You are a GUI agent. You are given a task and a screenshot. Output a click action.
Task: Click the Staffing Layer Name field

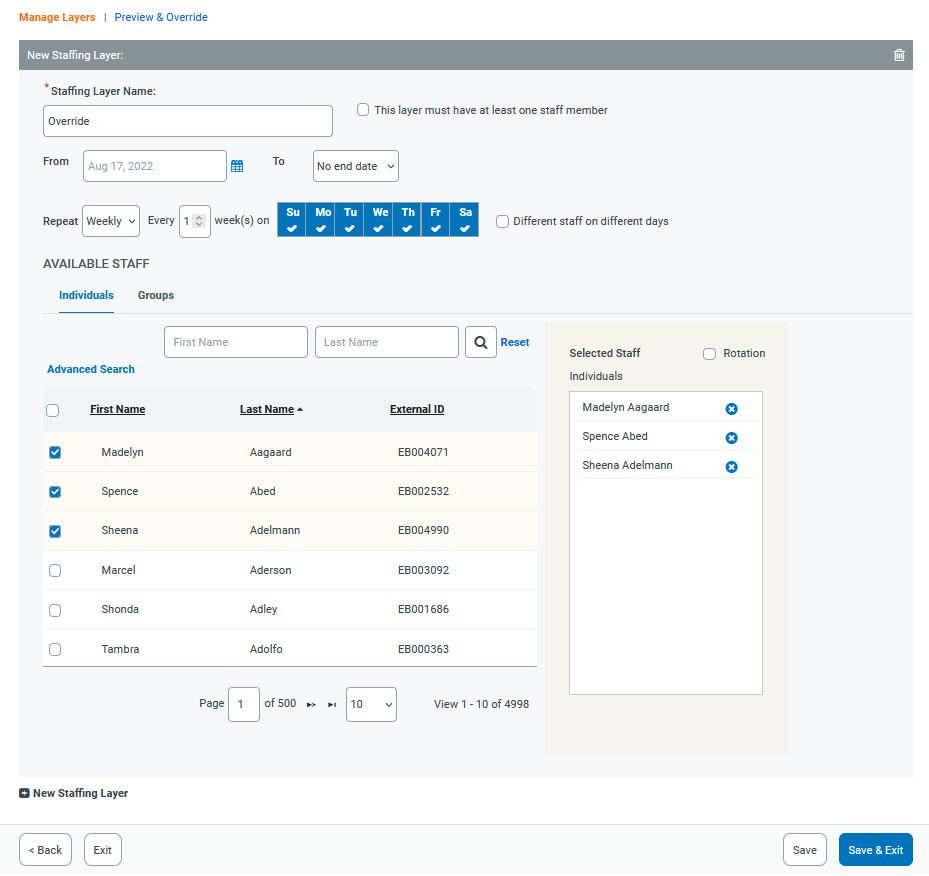click(188, 121)
